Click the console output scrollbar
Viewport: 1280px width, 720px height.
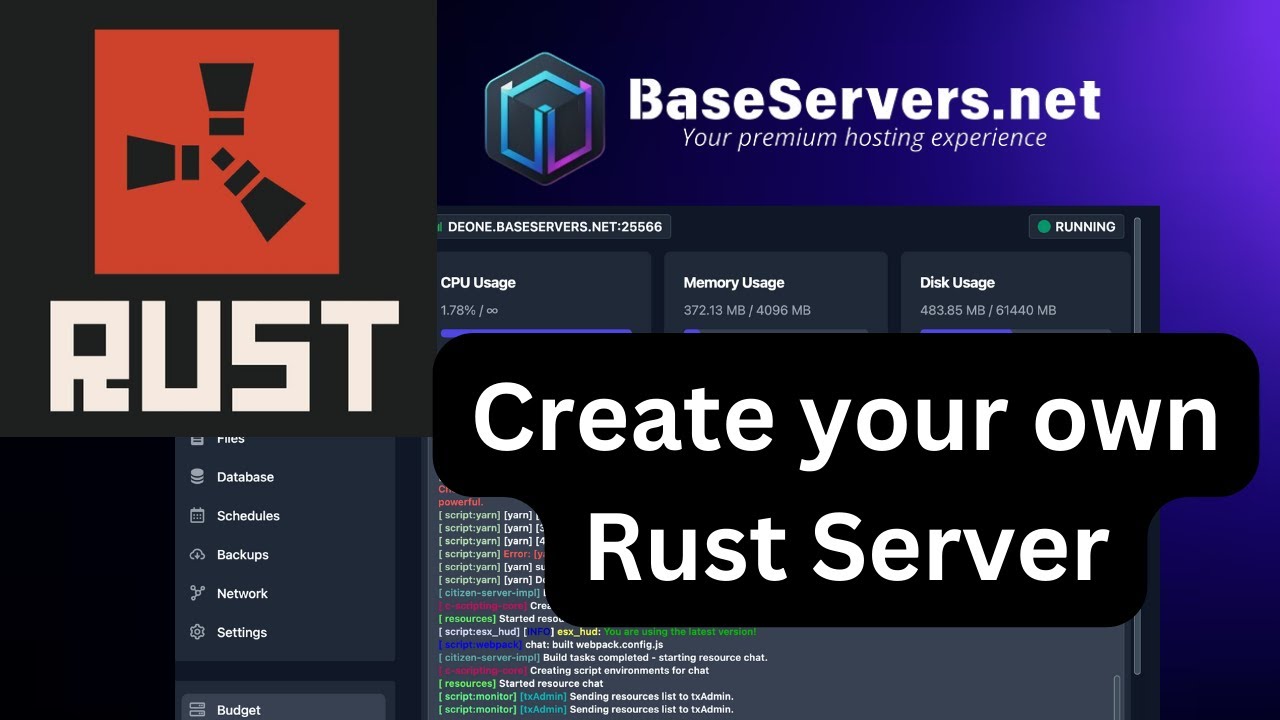(x=1118, y=698)
